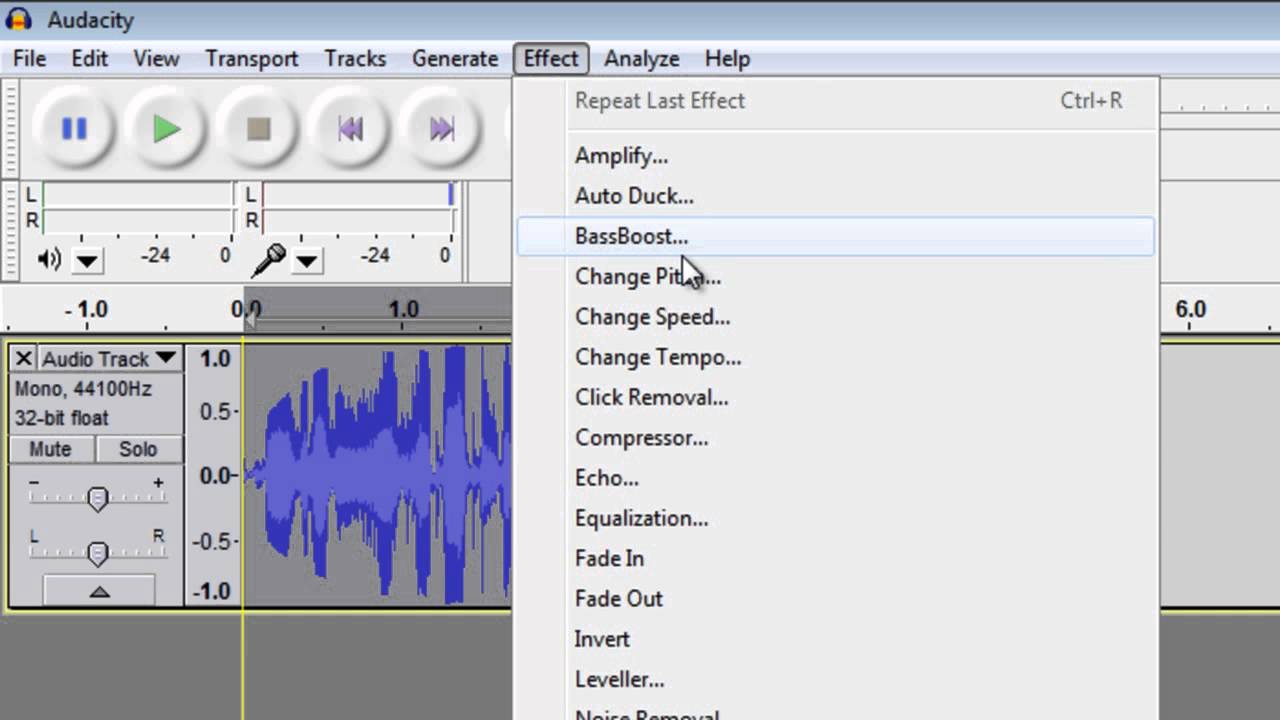Click Skip to End button
The width and height of the screenshot is (1280, 720).
(x=442, y=129)
